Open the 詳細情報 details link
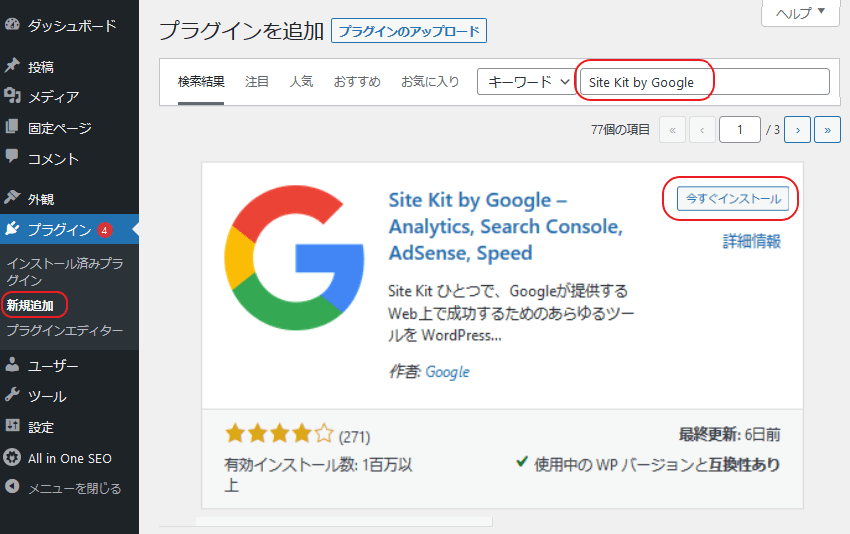 pos(752,241)
